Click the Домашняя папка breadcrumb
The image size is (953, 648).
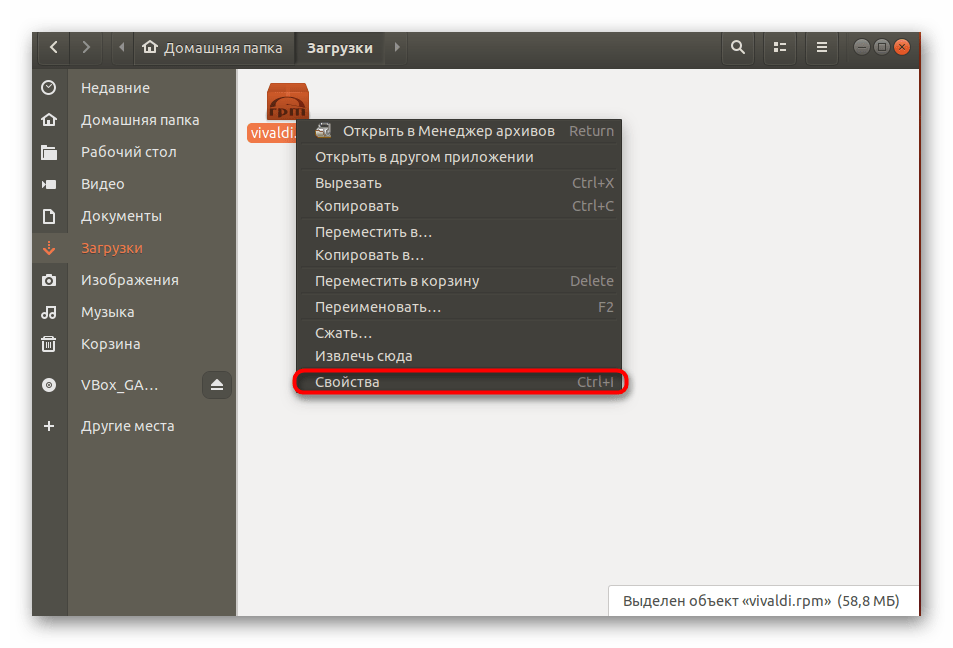click(212, 47)
